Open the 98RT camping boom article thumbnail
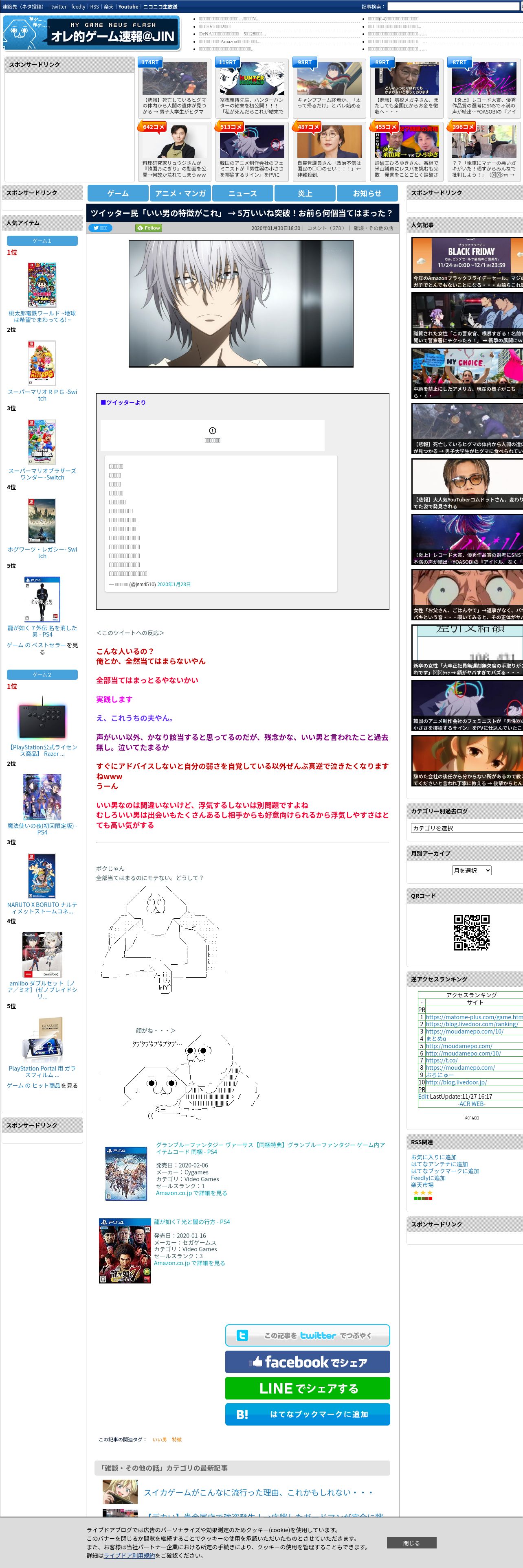Screen dimensions: 523x1568 [329, 78]
